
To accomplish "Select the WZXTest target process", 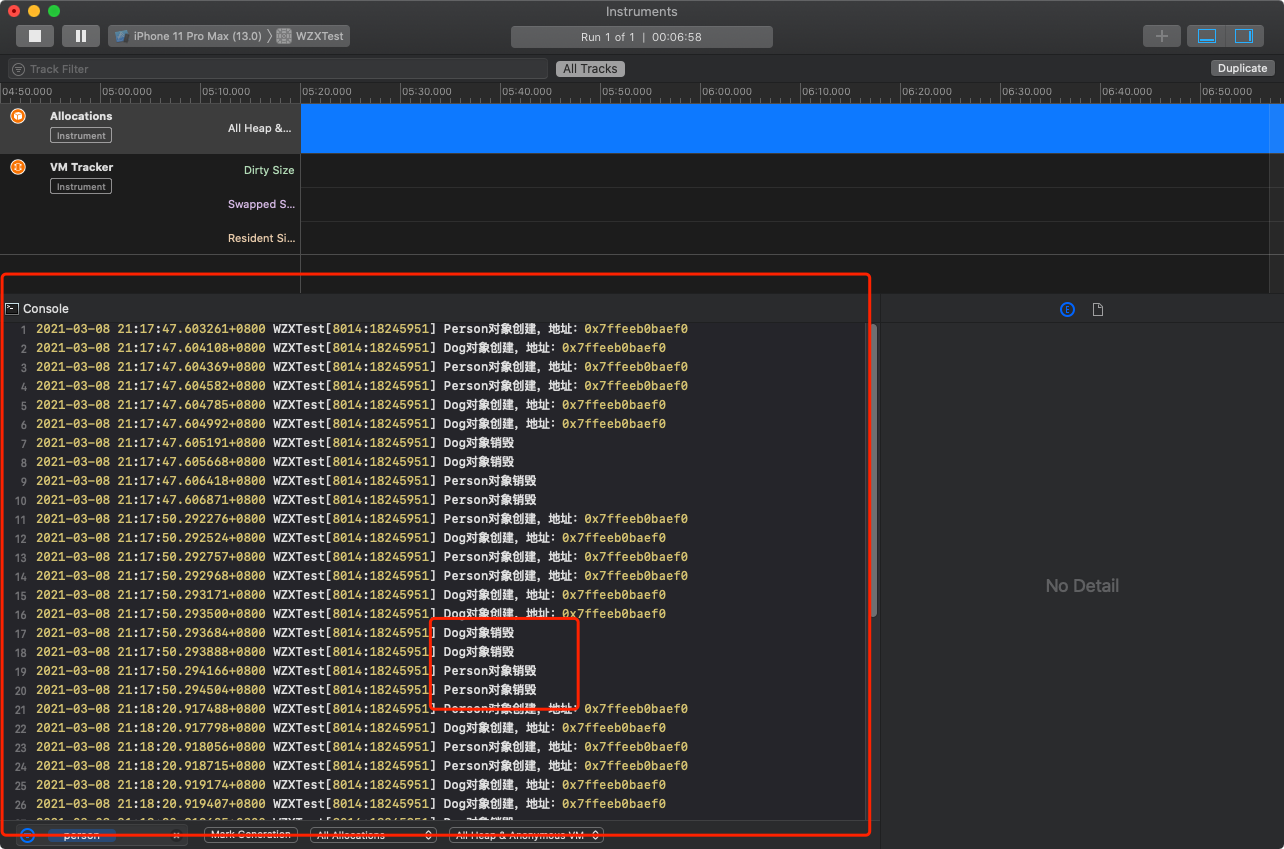I will pyautogui.click(x=312, y=36).
